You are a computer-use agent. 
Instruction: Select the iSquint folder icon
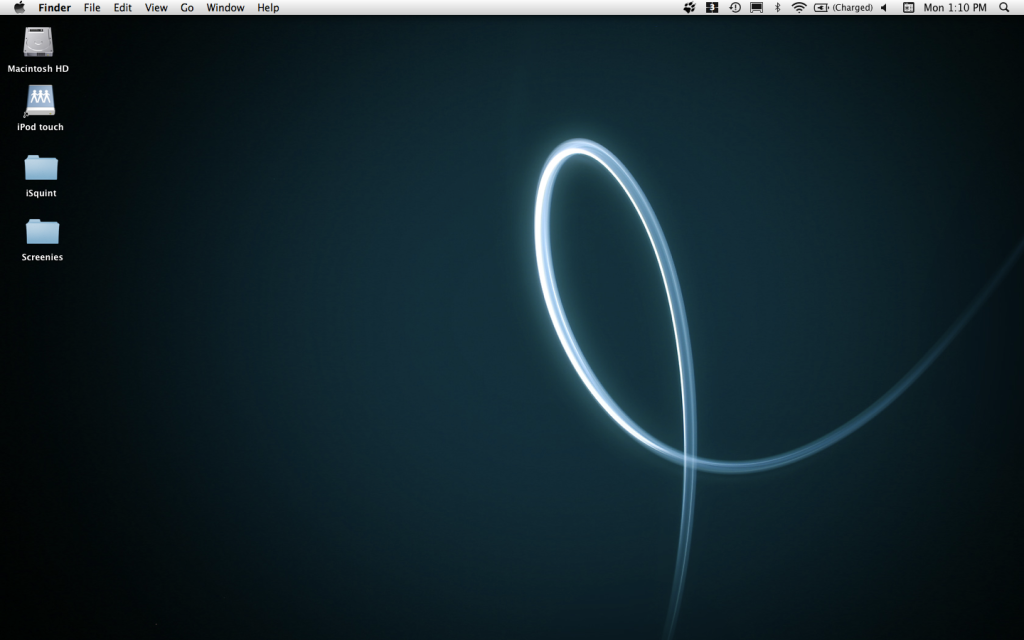click(x=41, y=167)
